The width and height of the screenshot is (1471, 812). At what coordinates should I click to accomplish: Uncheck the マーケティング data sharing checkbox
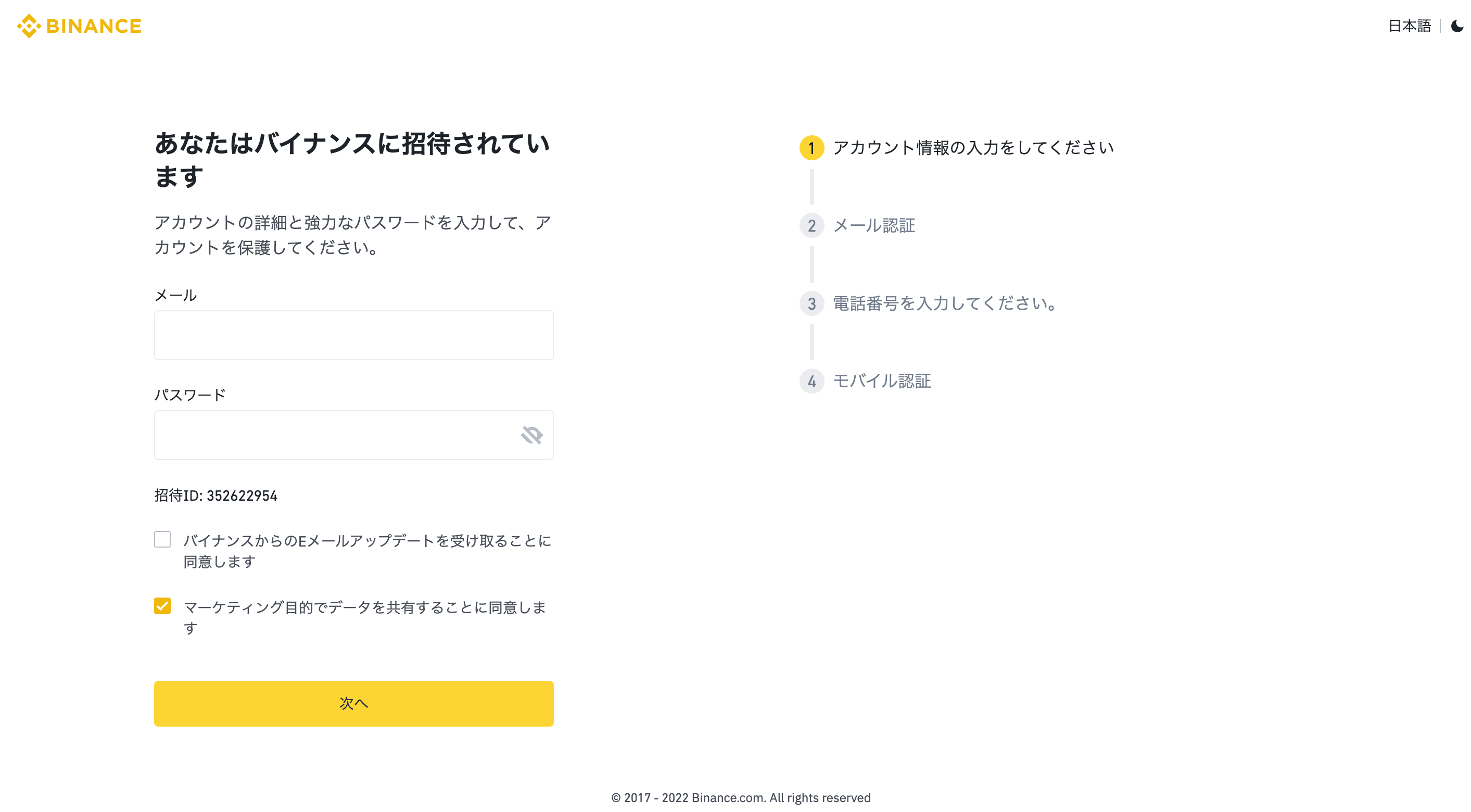(162, 606)
